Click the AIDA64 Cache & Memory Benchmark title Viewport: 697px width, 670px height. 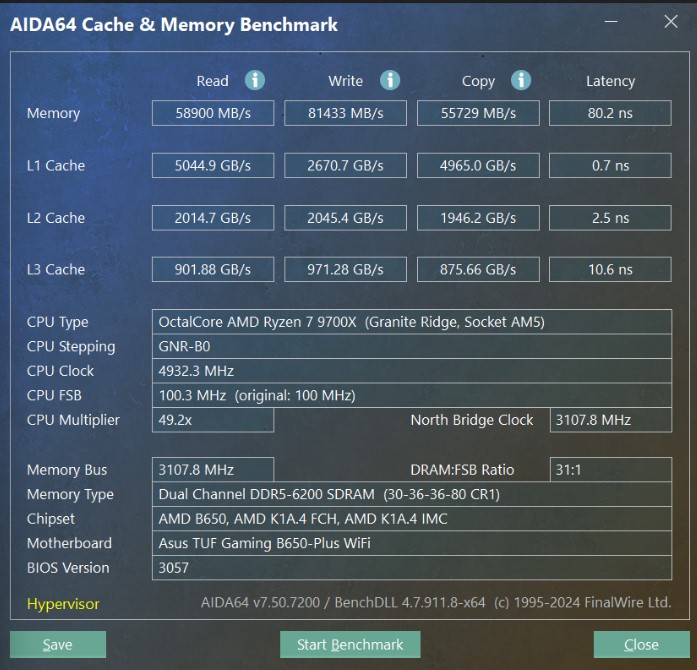(x=174, y=25)
